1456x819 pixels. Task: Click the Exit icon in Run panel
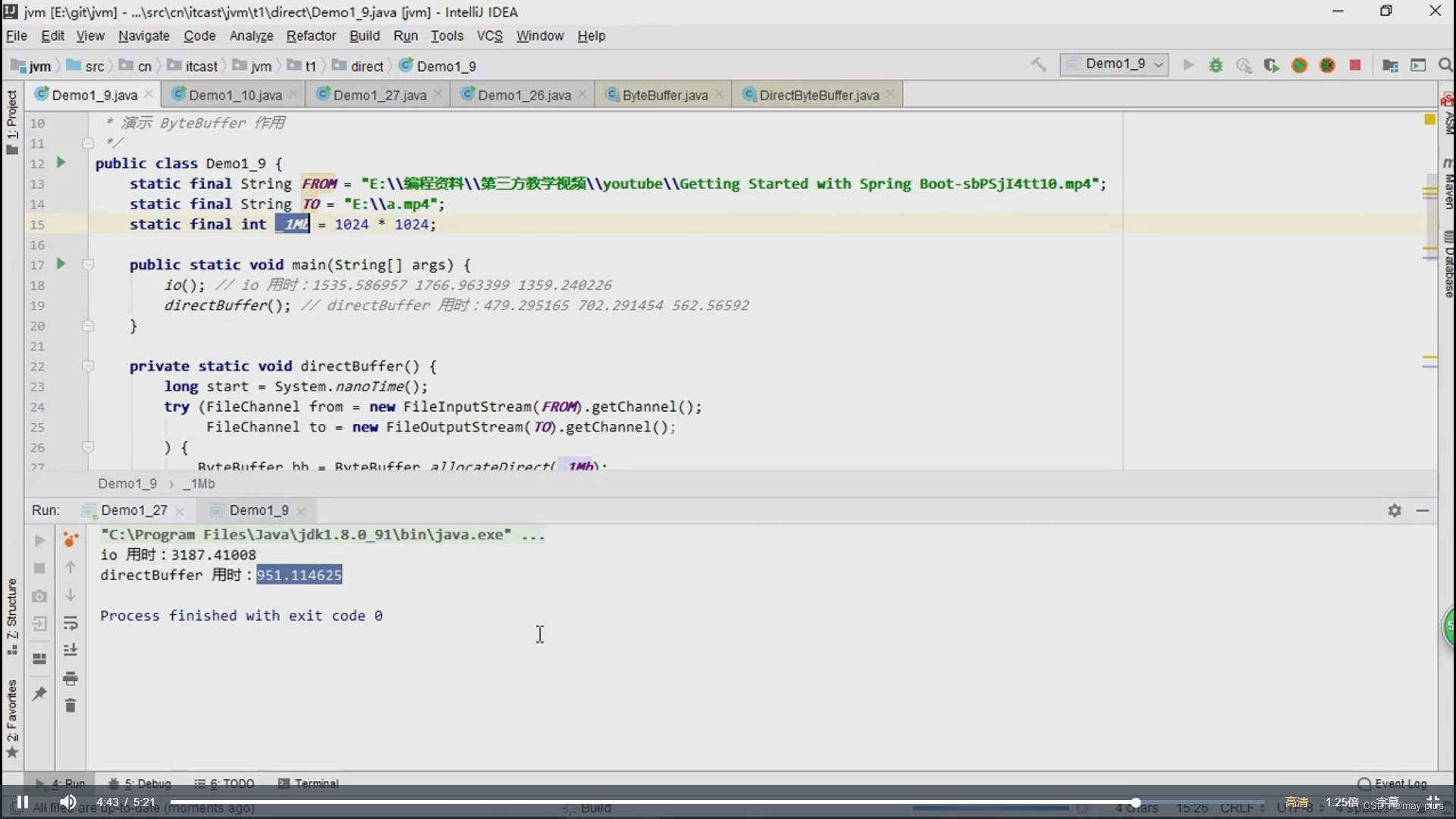coord(39,623)
